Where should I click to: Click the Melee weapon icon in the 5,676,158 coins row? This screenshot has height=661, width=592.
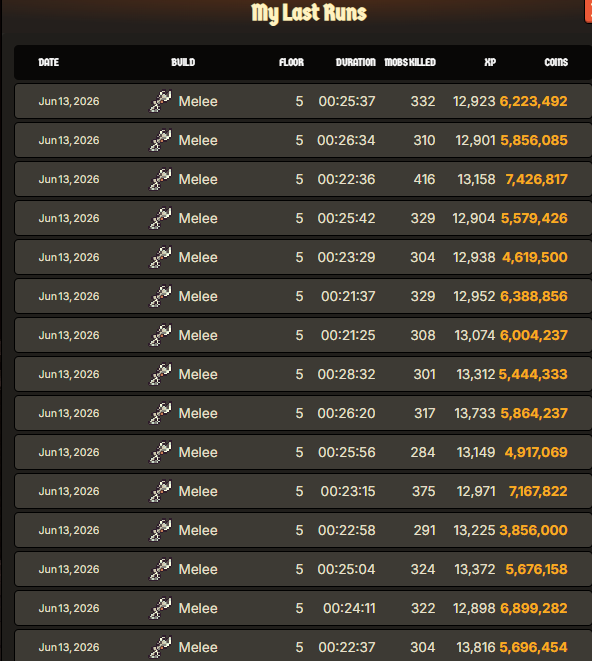160,569
